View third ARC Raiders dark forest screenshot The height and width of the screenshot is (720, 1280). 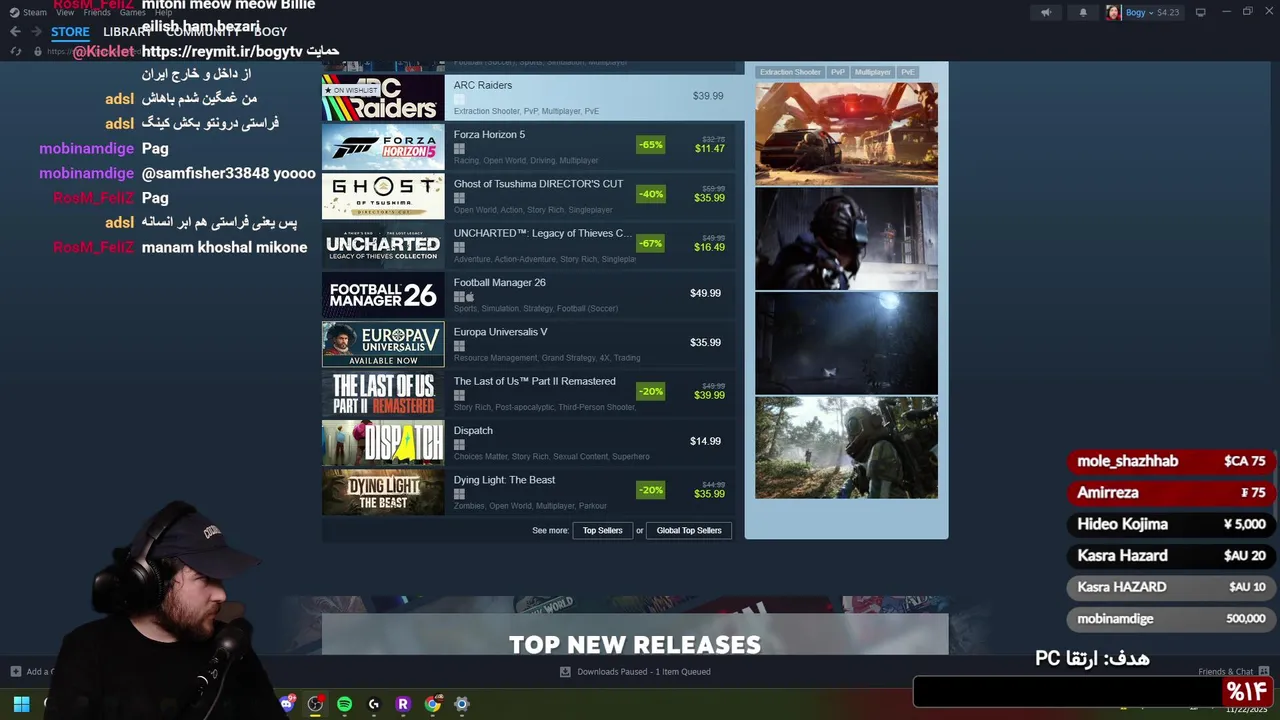(846, 343)
